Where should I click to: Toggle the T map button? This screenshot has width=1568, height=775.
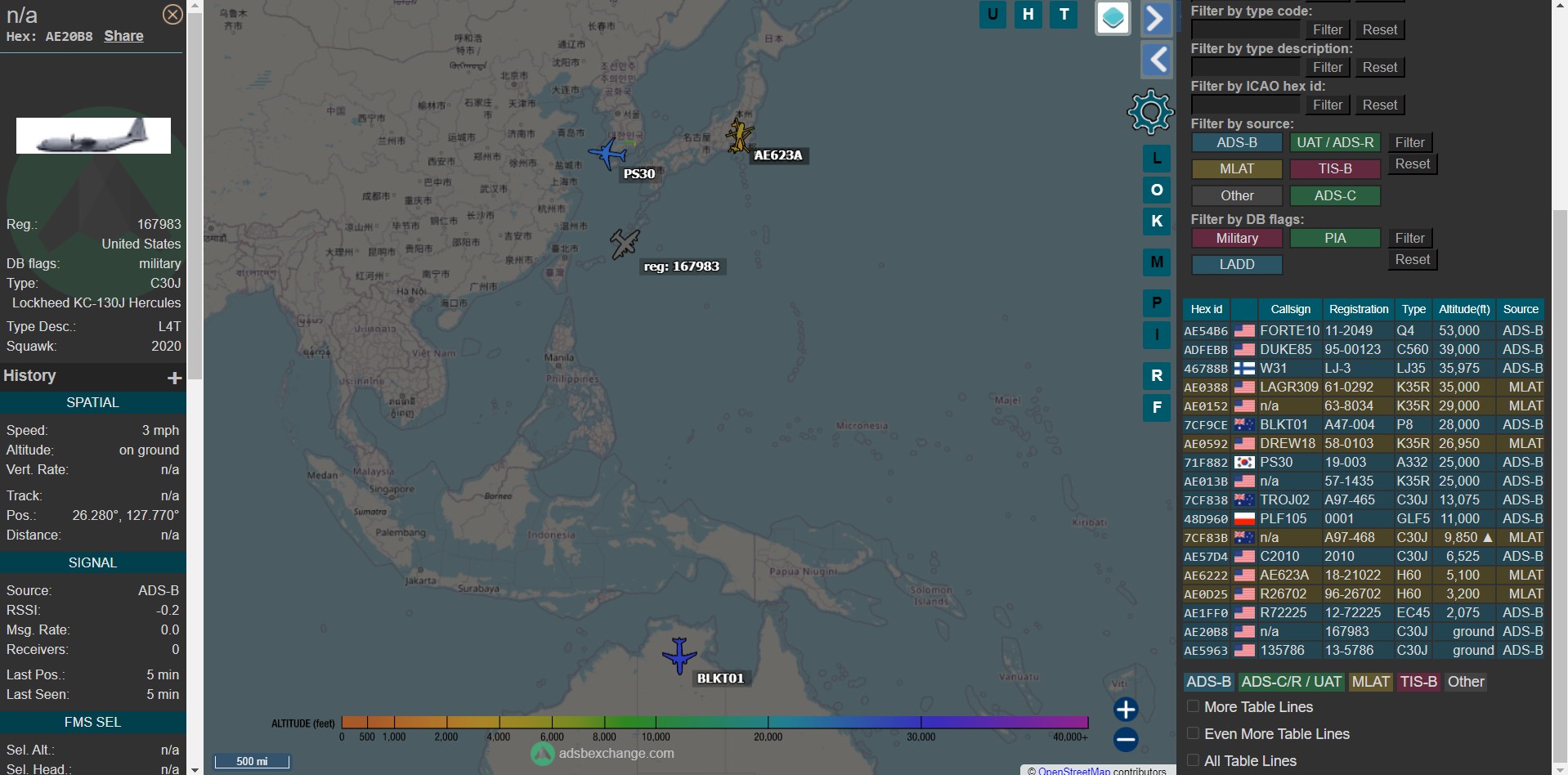tap(1064, 14)
